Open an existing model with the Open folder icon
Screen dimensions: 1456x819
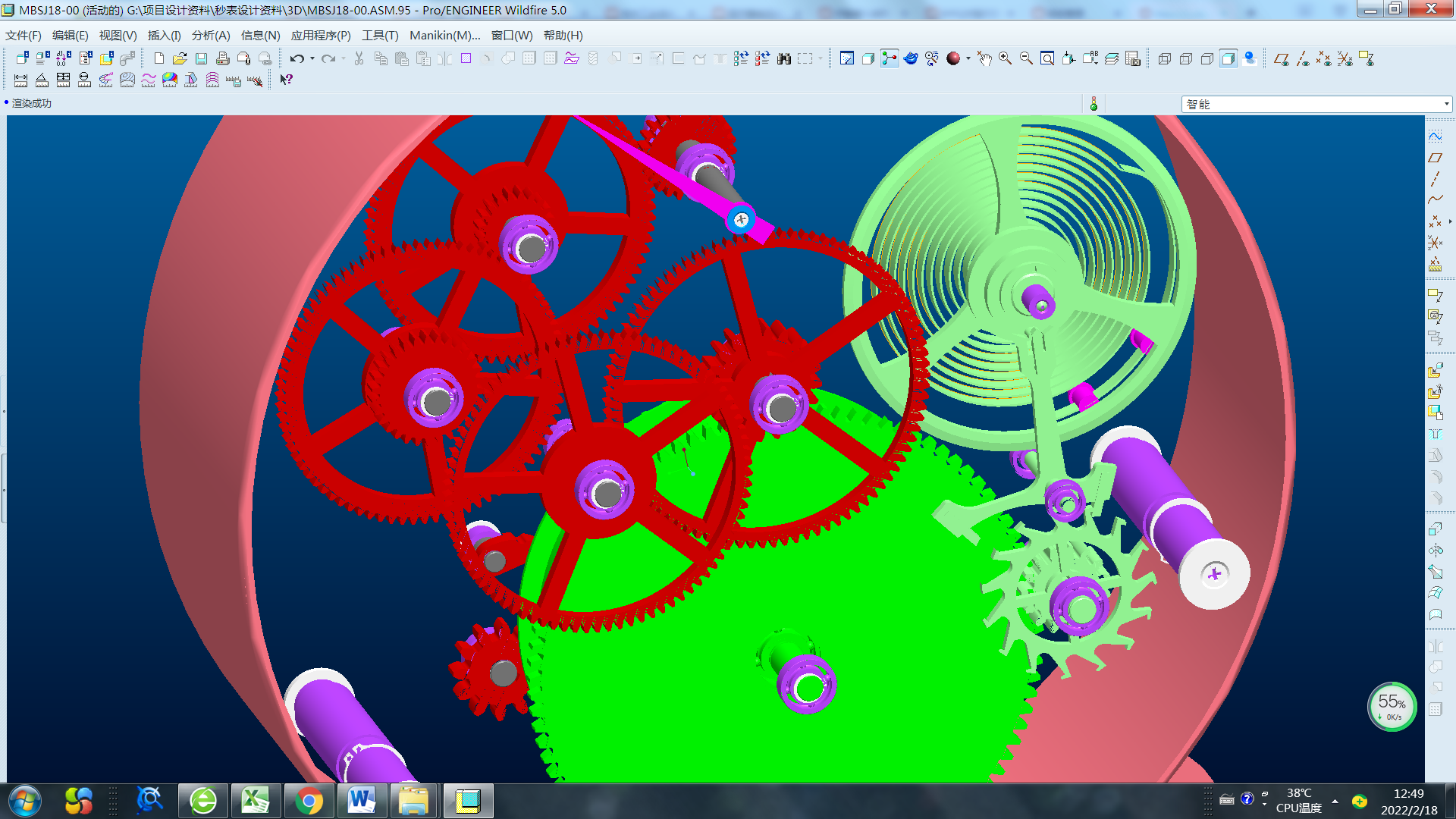180,58
